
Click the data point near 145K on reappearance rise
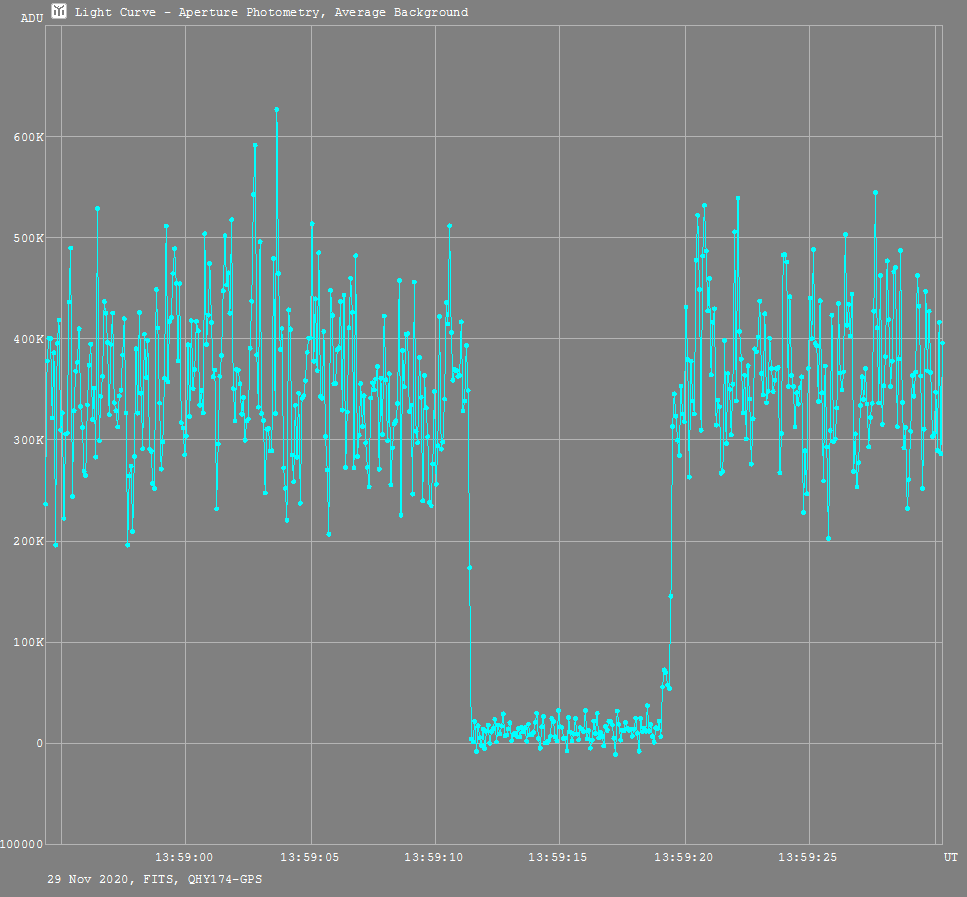(x=670, y=596)
